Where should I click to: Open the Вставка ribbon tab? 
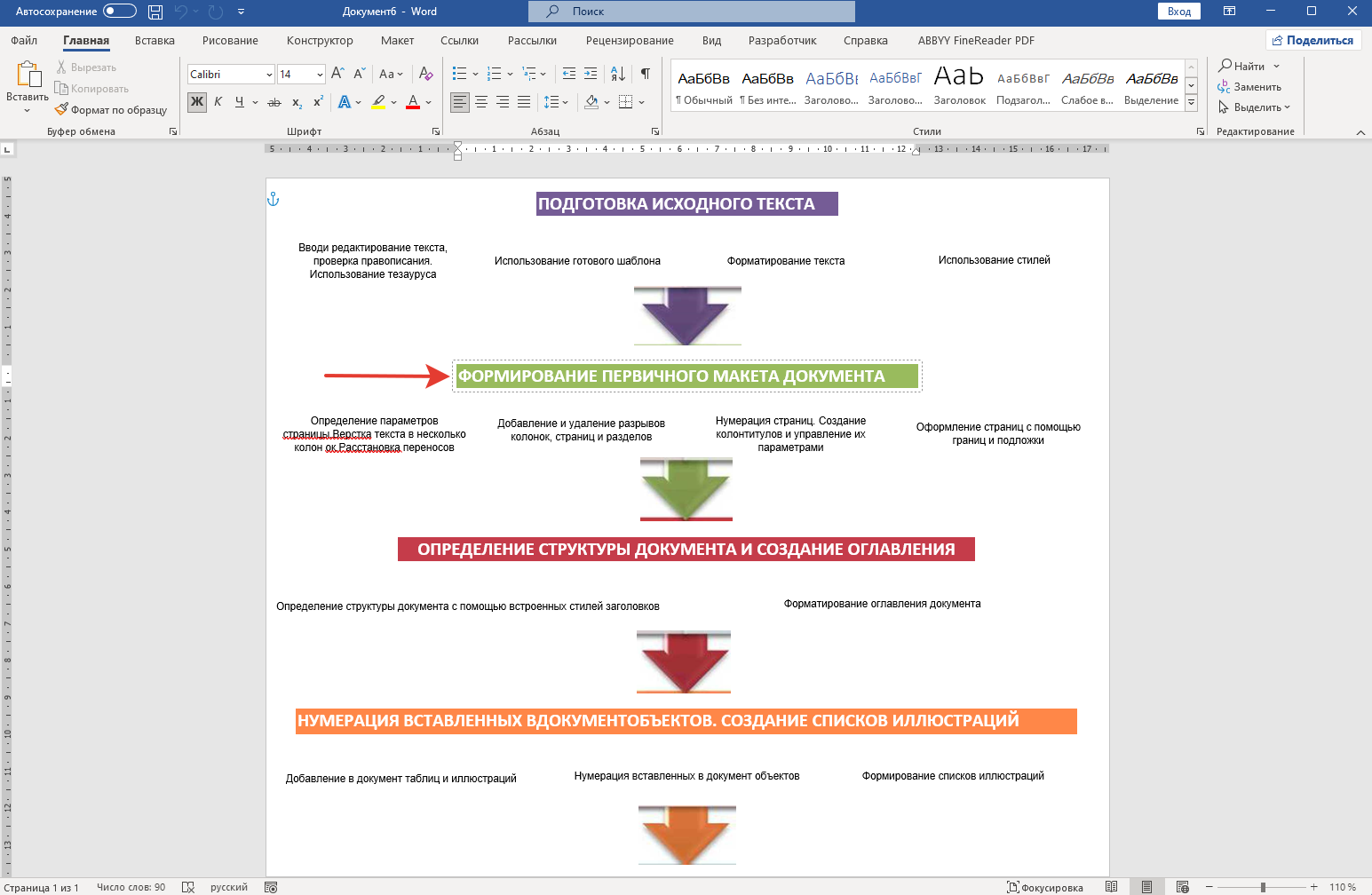click(155, 40)
